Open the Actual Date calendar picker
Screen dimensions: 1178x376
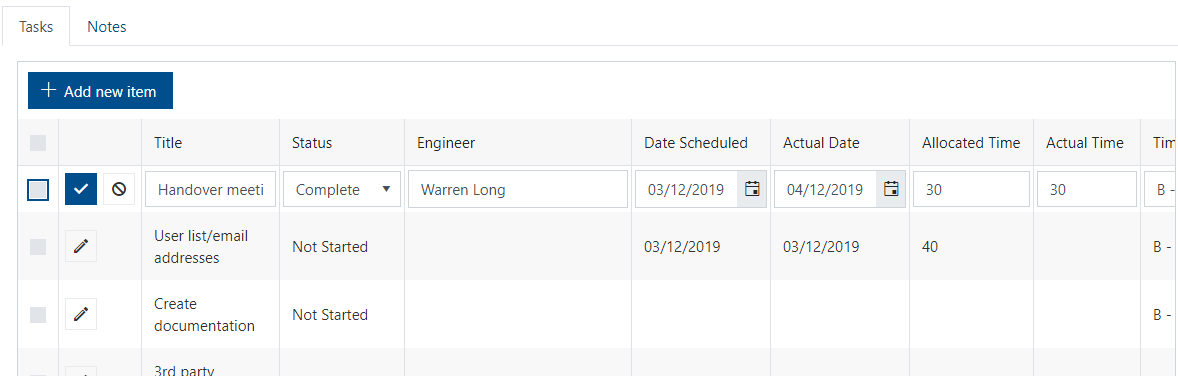click(891, 190)
